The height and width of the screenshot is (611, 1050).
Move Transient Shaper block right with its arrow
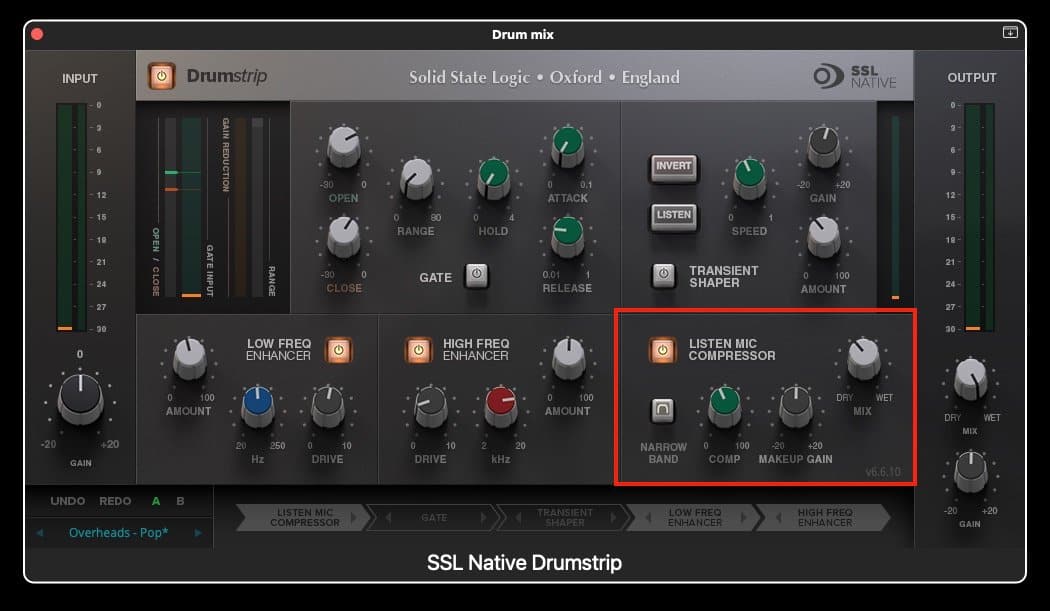click(613, 517)
